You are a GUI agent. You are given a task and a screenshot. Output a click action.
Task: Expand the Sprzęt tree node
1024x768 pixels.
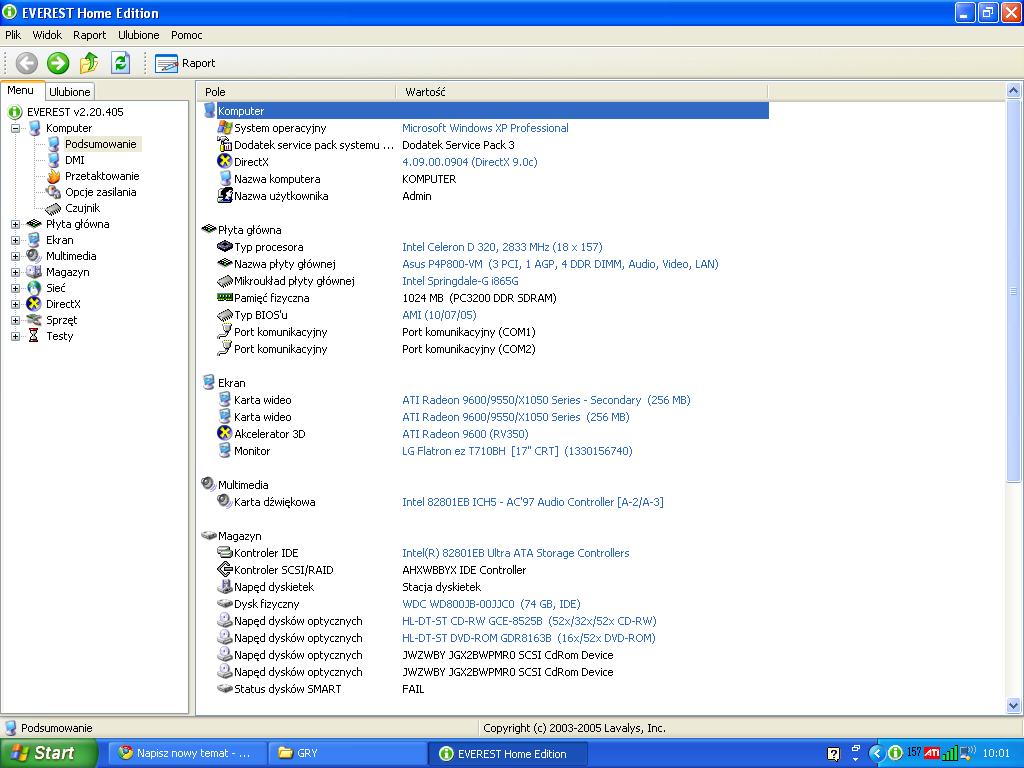point(15,321)
